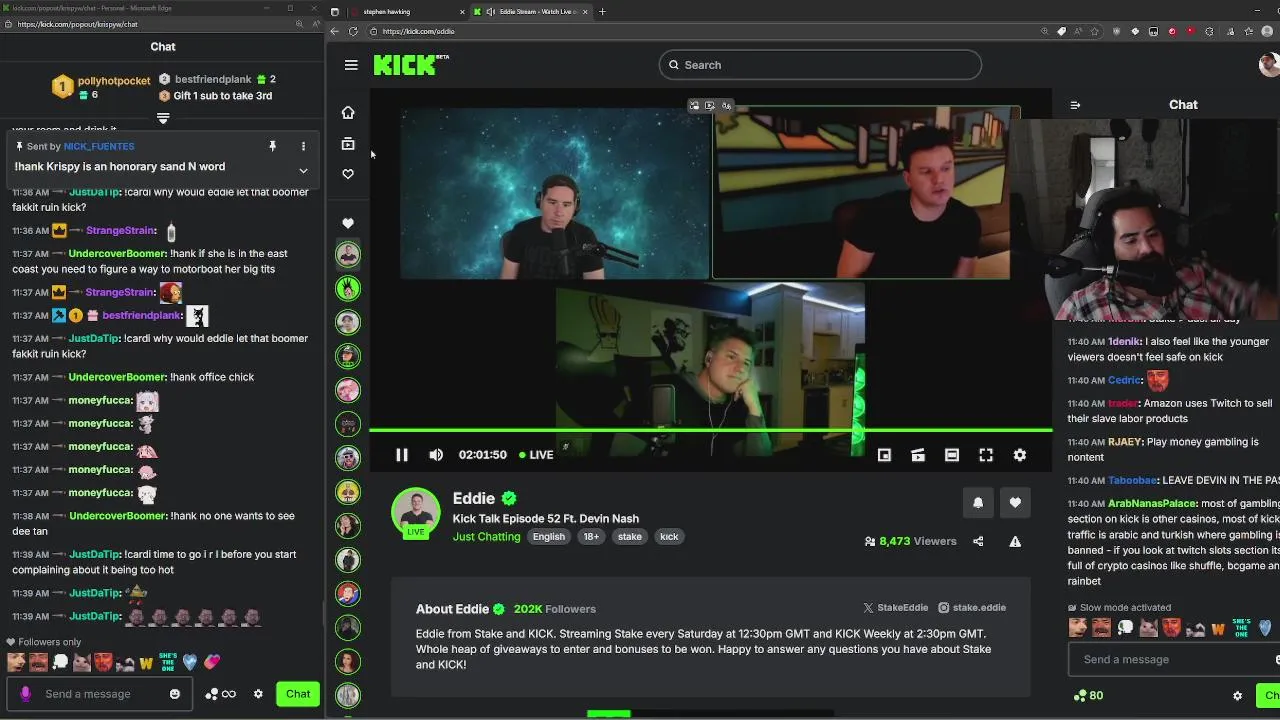Pause the live stream video
The image size is (1280, 720).
402,455
